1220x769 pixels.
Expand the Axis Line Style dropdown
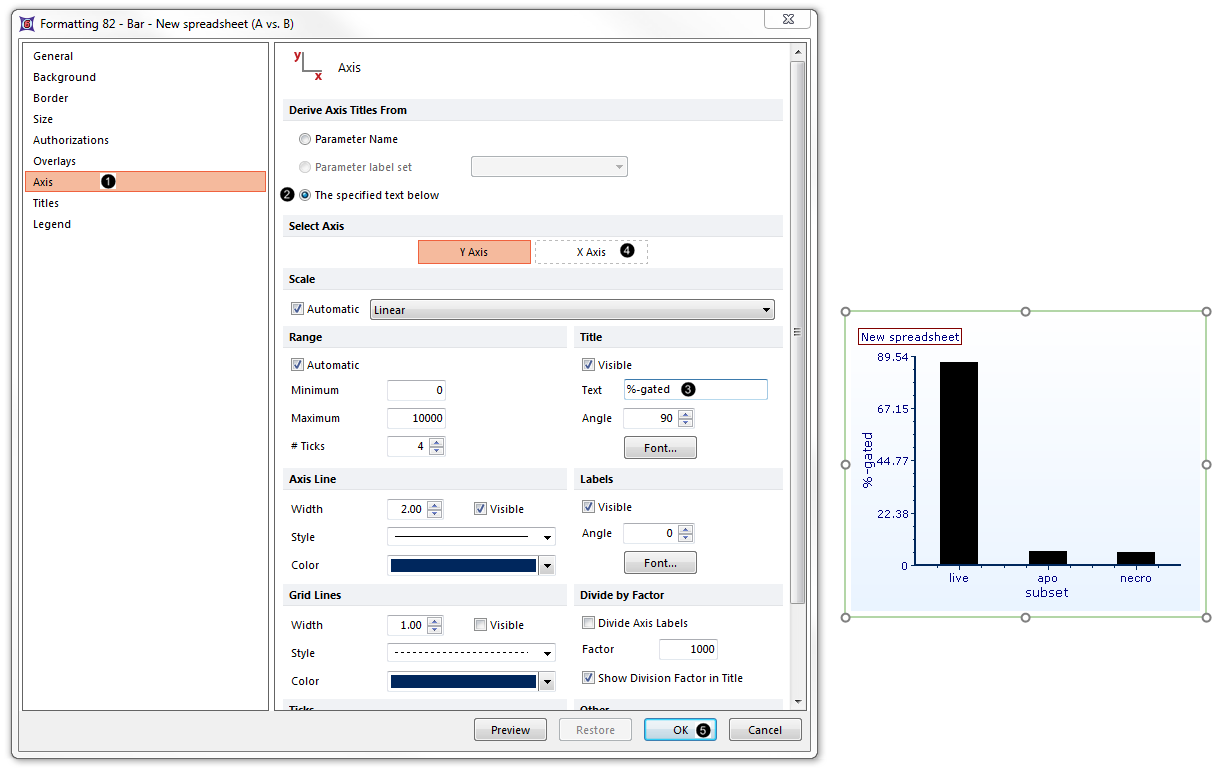click(x=471, y=537)
